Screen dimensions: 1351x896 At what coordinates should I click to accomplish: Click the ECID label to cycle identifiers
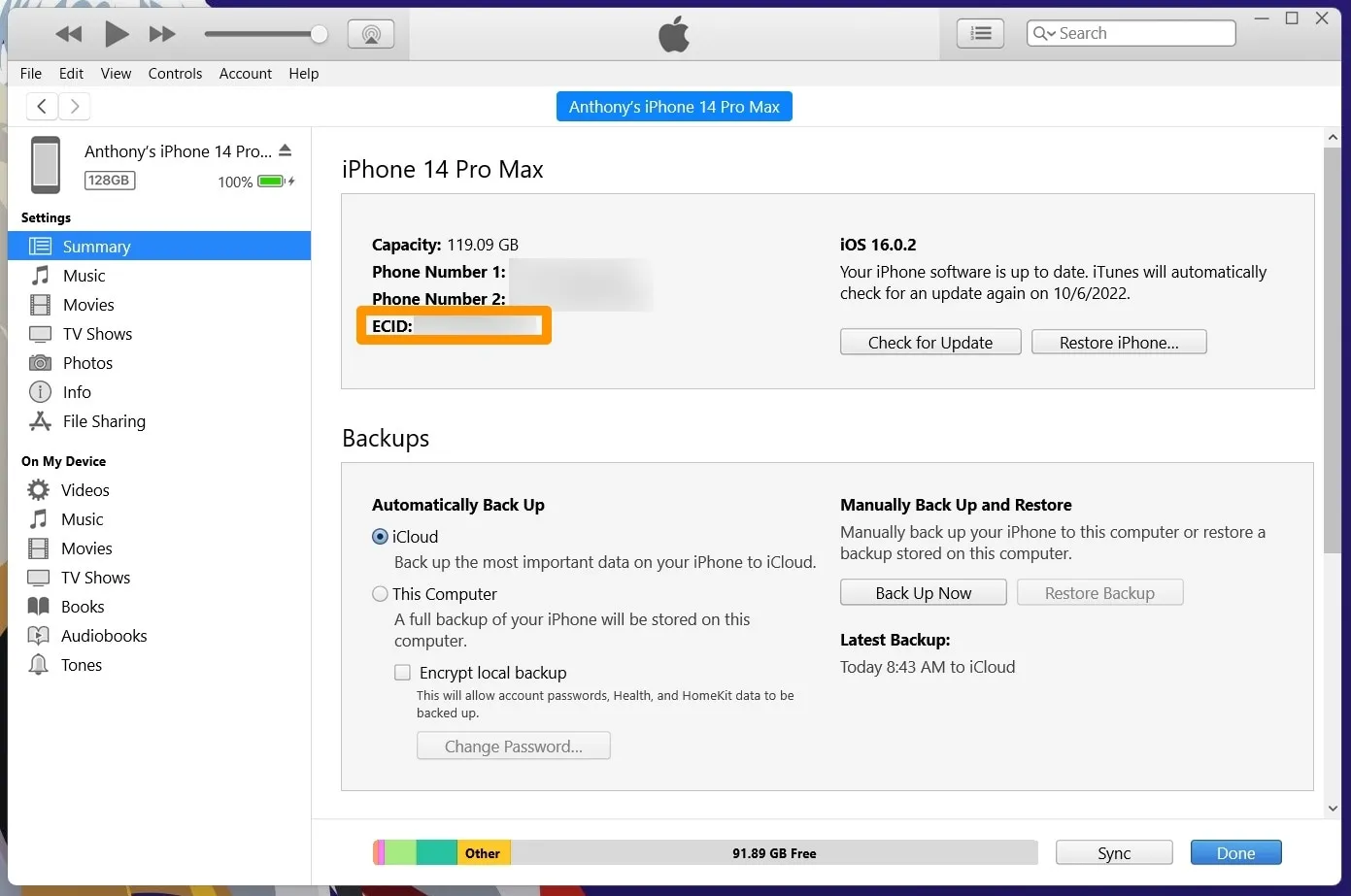[392, 326]
